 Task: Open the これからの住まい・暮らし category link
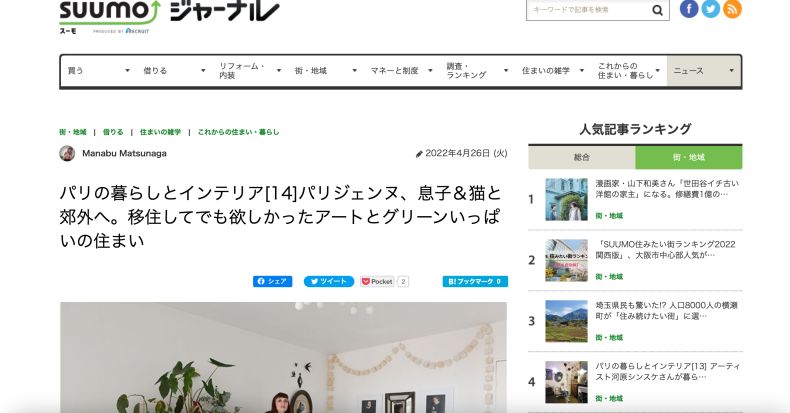[238, 132]
